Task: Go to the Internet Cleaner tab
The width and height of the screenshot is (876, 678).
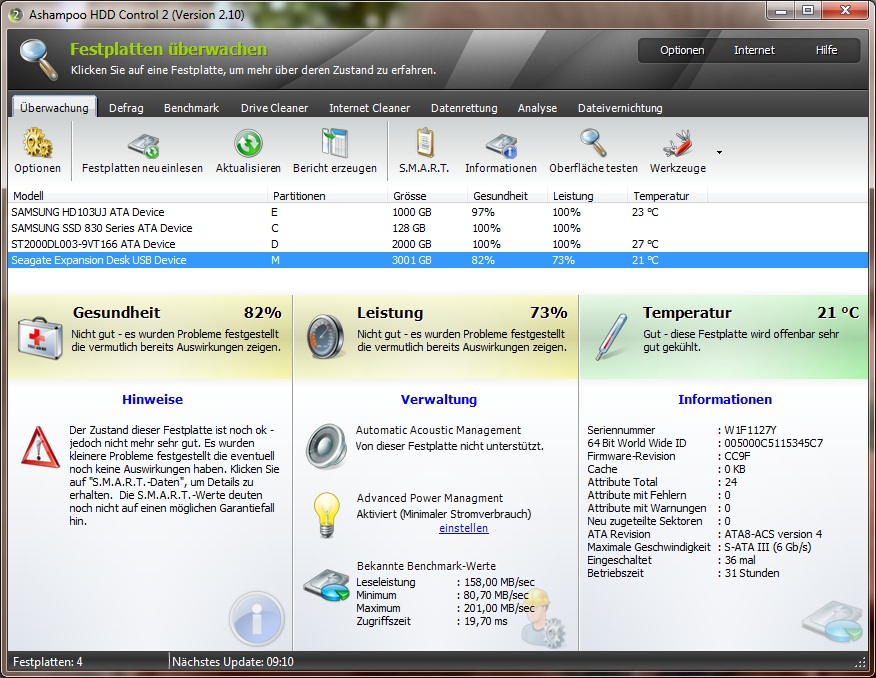Action: click(369, 108)
